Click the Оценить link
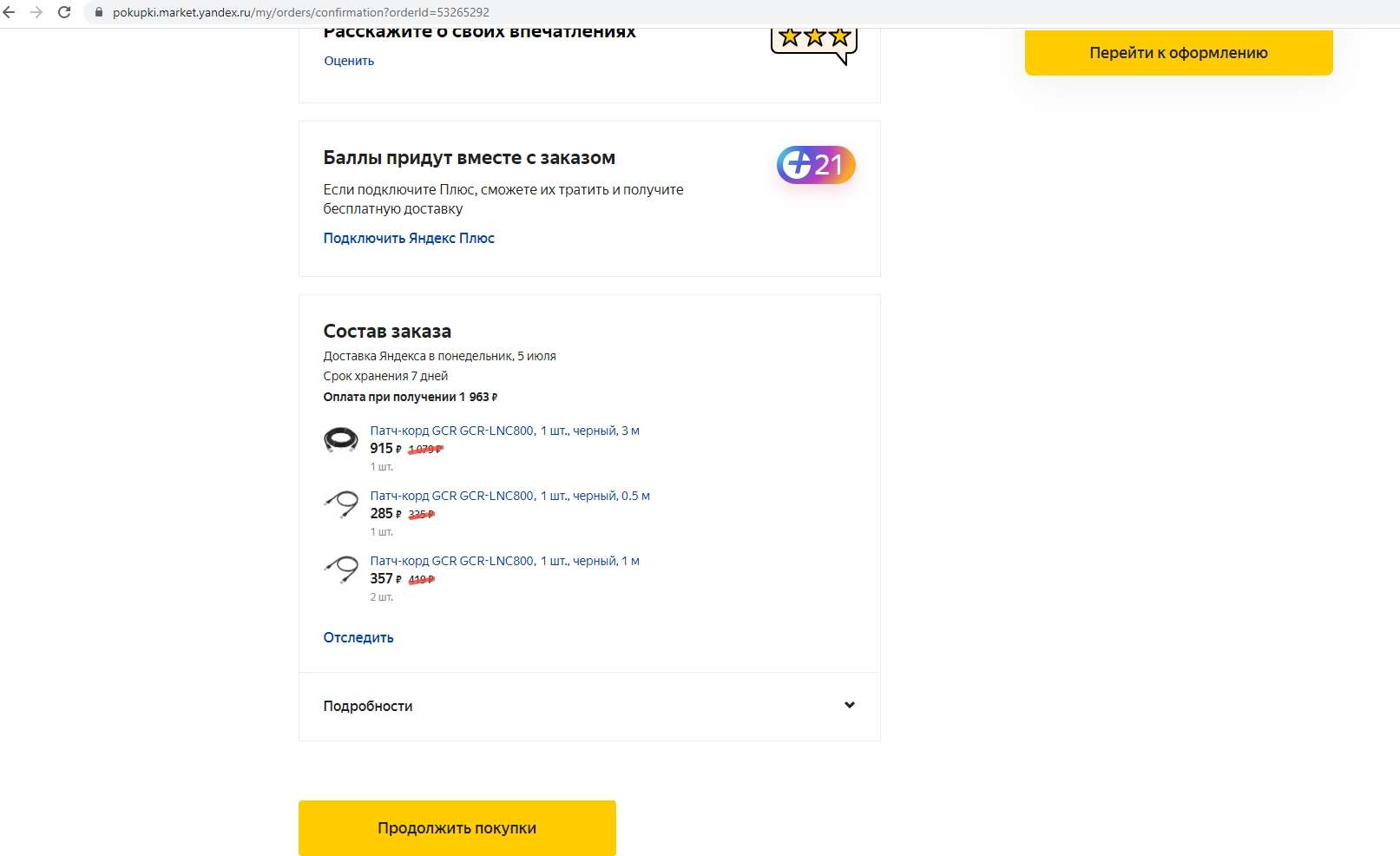This screenshot has height=856, width=1400. 349,61
